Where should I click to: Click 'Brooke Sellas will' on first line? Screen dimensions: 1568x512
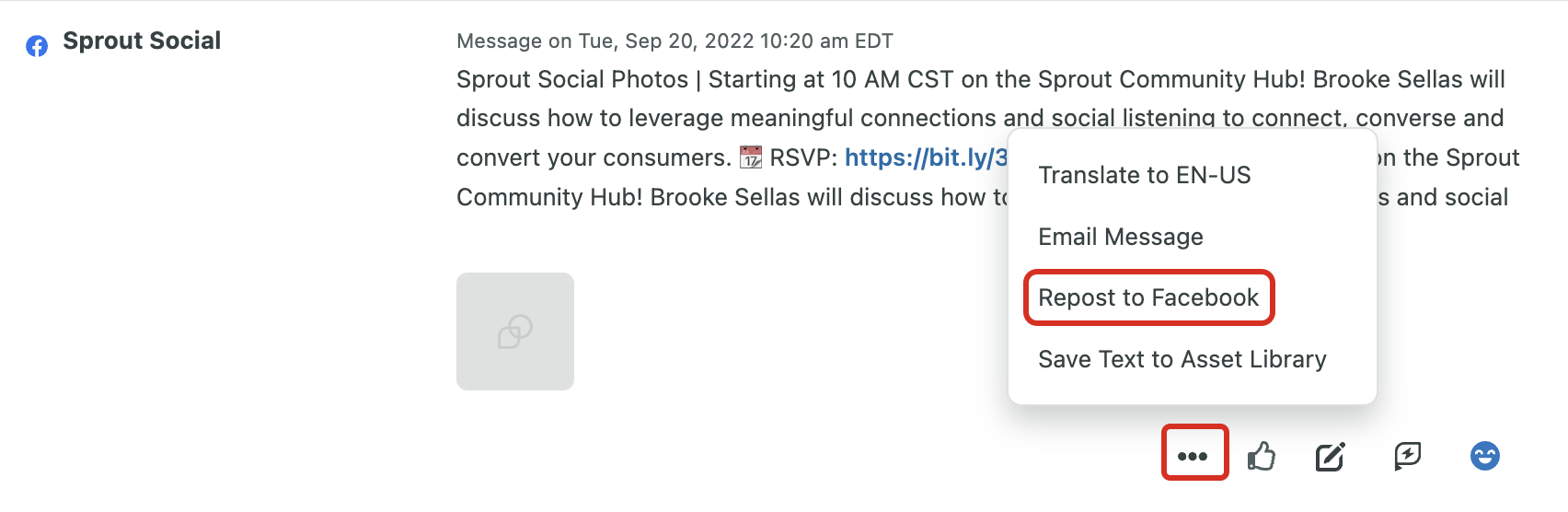point(1409,79)
